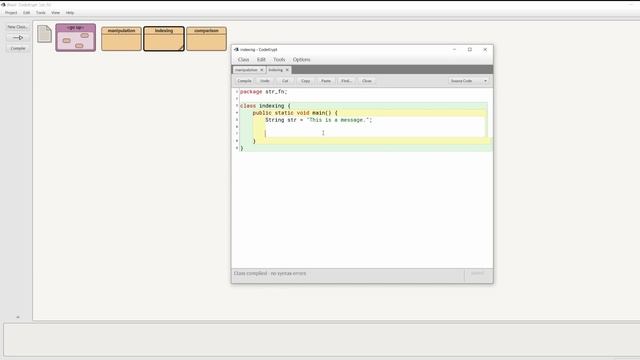Close the manipulation editor tab

262,70
